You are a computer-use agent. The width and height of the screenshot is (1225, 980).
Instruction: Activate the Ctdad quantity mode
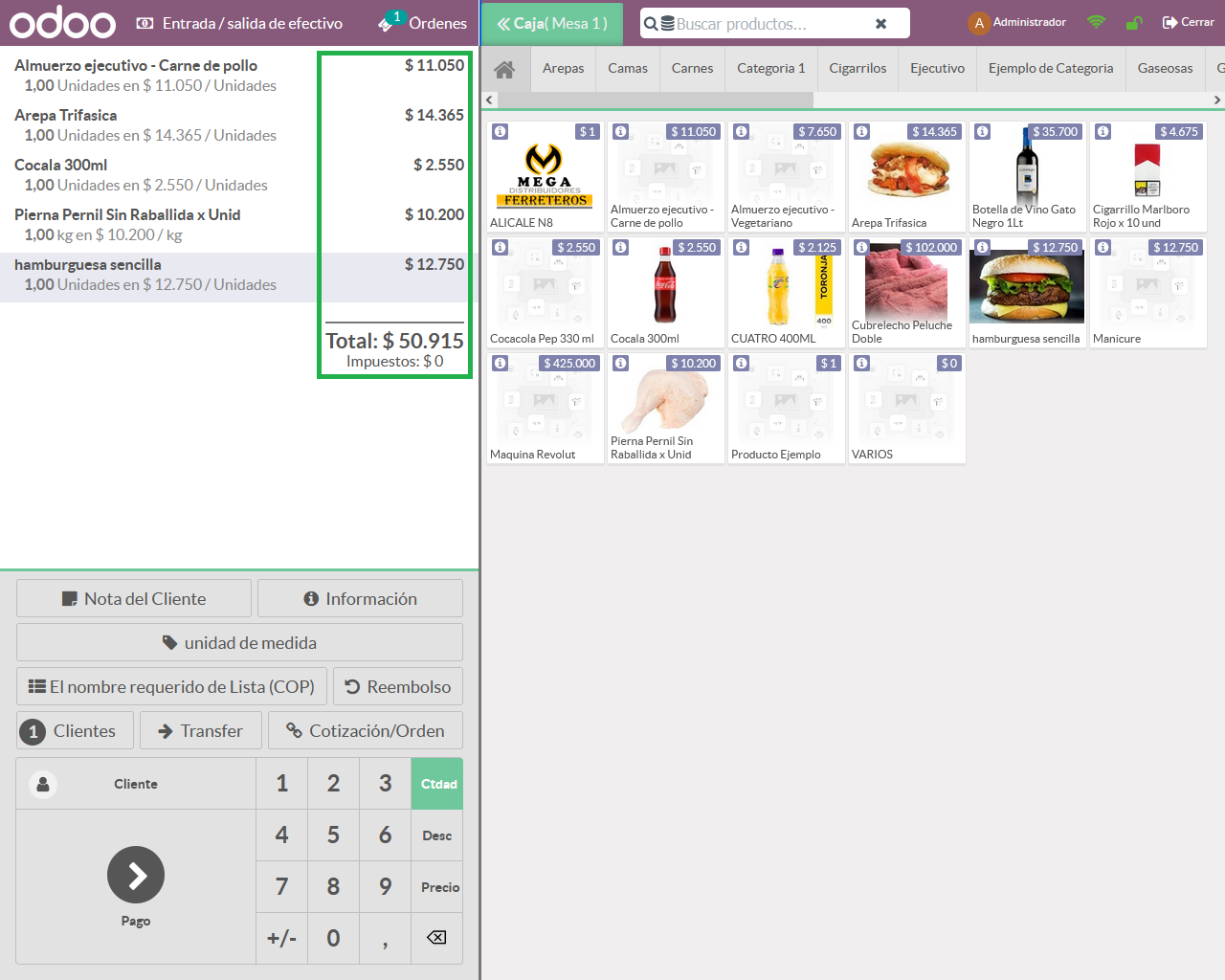click(x=437, y=784)
